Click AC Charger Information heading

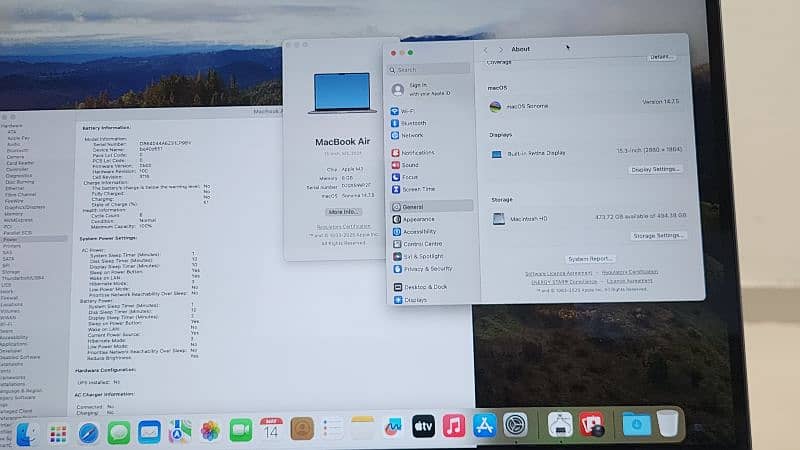[104, 394]
